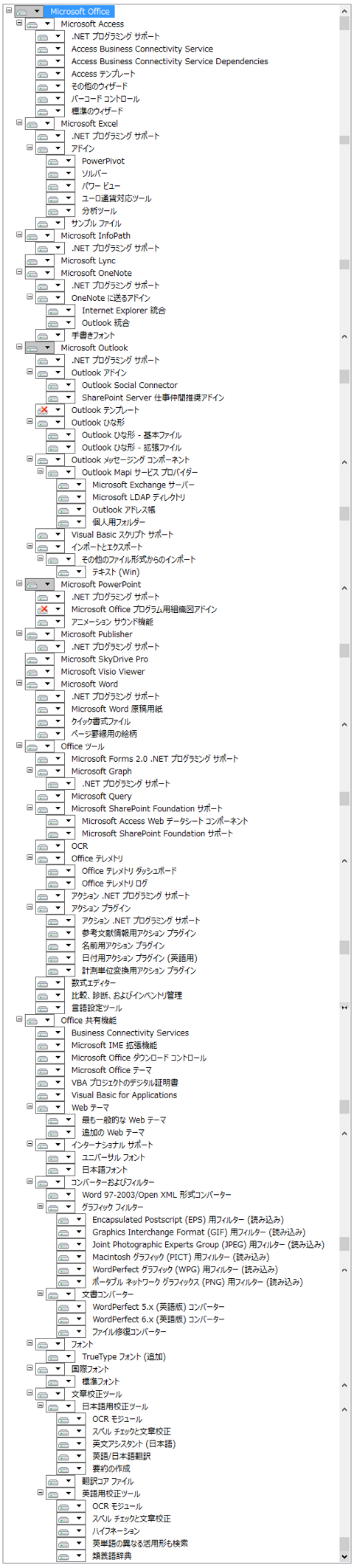Screen dimensions: 354x1568
Task: Select the ユーロ通貨対応ツール row
Action: [x=117, y=199]
